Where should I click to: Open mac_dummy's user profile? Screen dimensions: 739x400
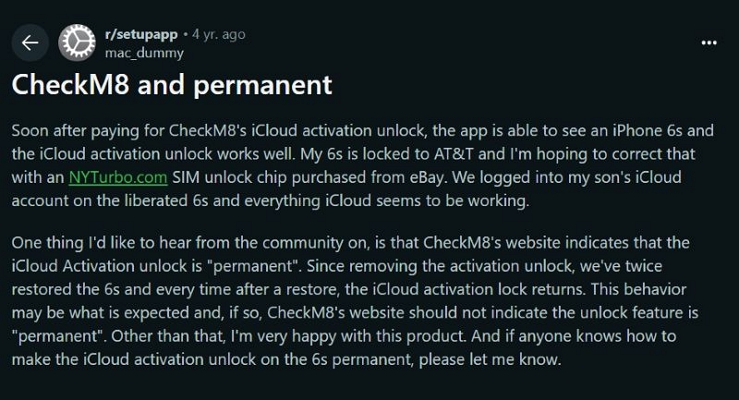136,52
